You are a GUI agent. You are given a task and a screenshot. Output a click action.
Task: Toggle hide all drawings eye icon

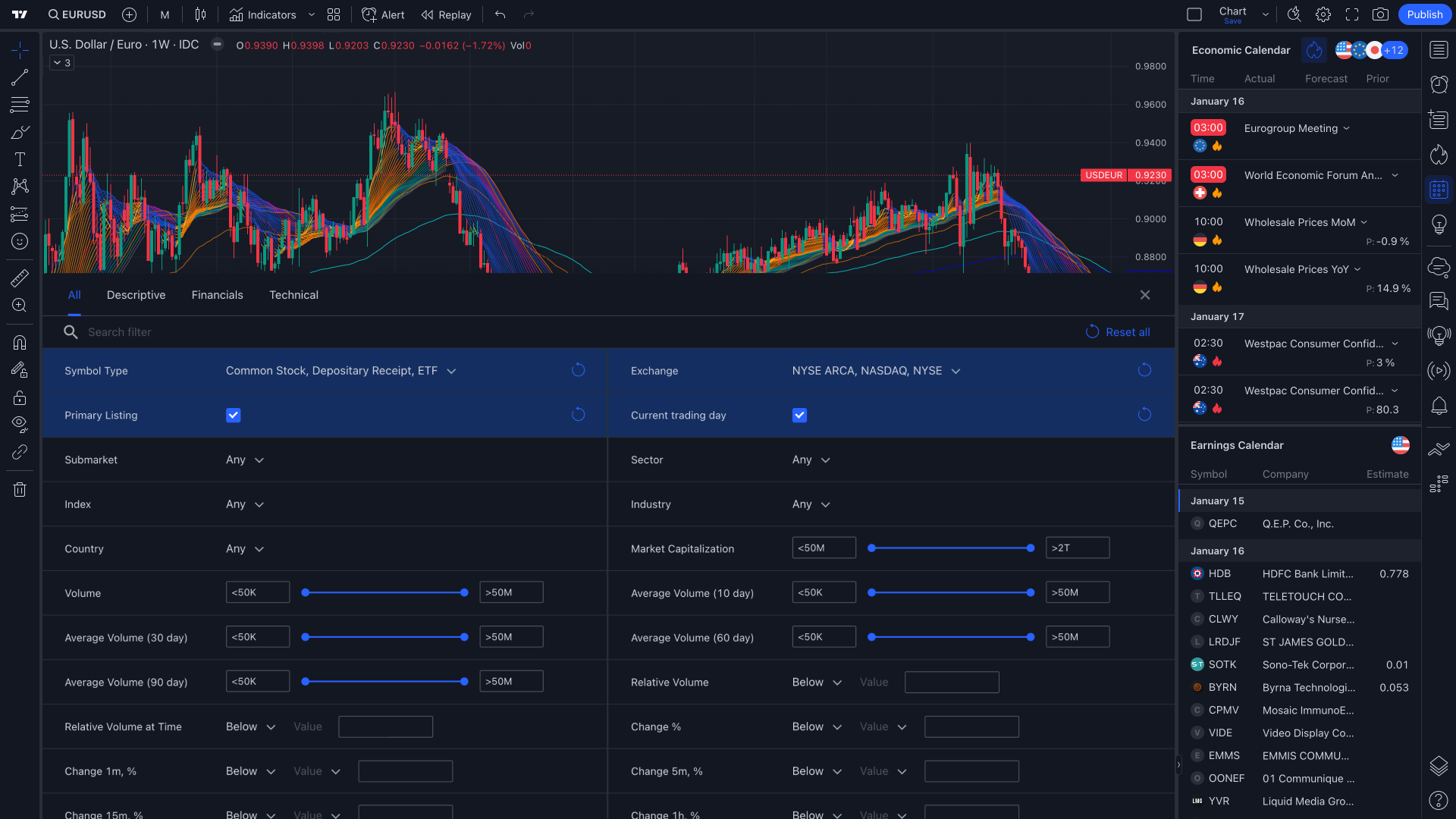point(20,424)
